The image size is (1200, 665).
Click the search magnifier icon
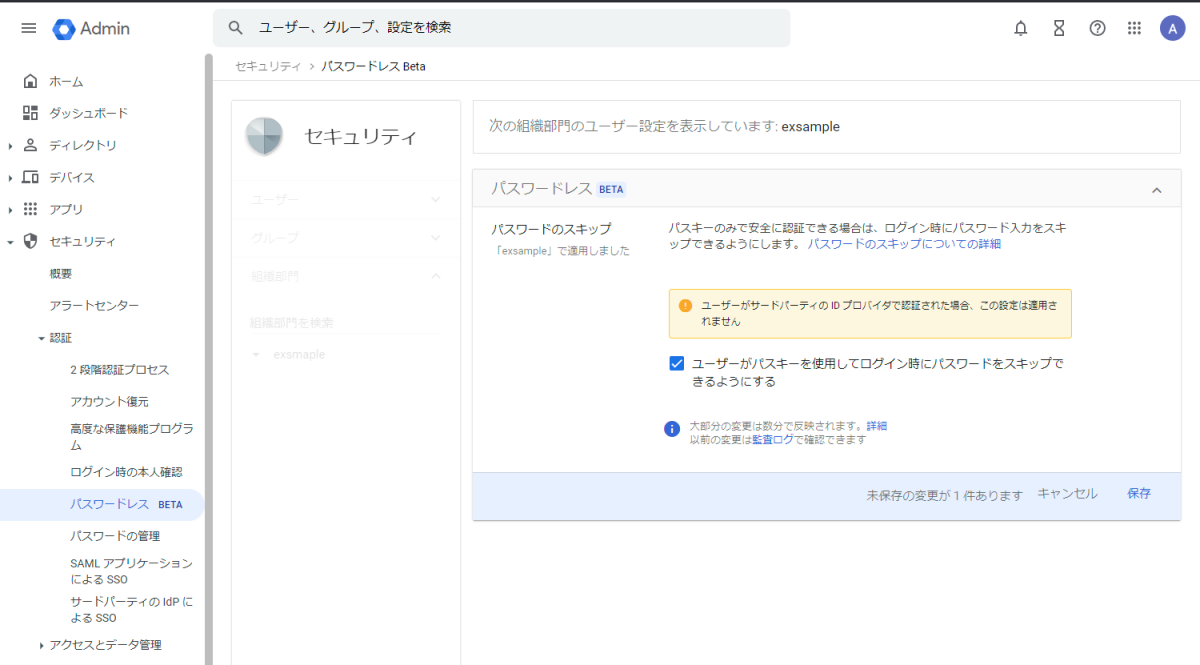tap(236, 28)
